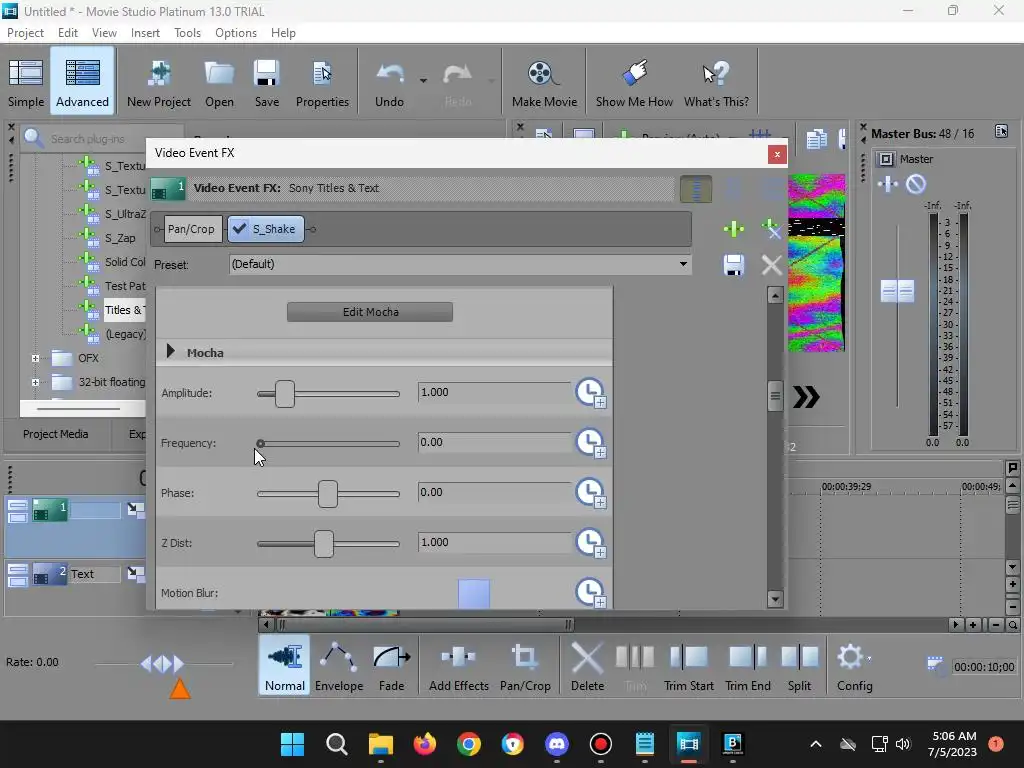Screen dimensions: 1024x768
Task: Click the Amplitude slider handle
Action: pos(285,394)
